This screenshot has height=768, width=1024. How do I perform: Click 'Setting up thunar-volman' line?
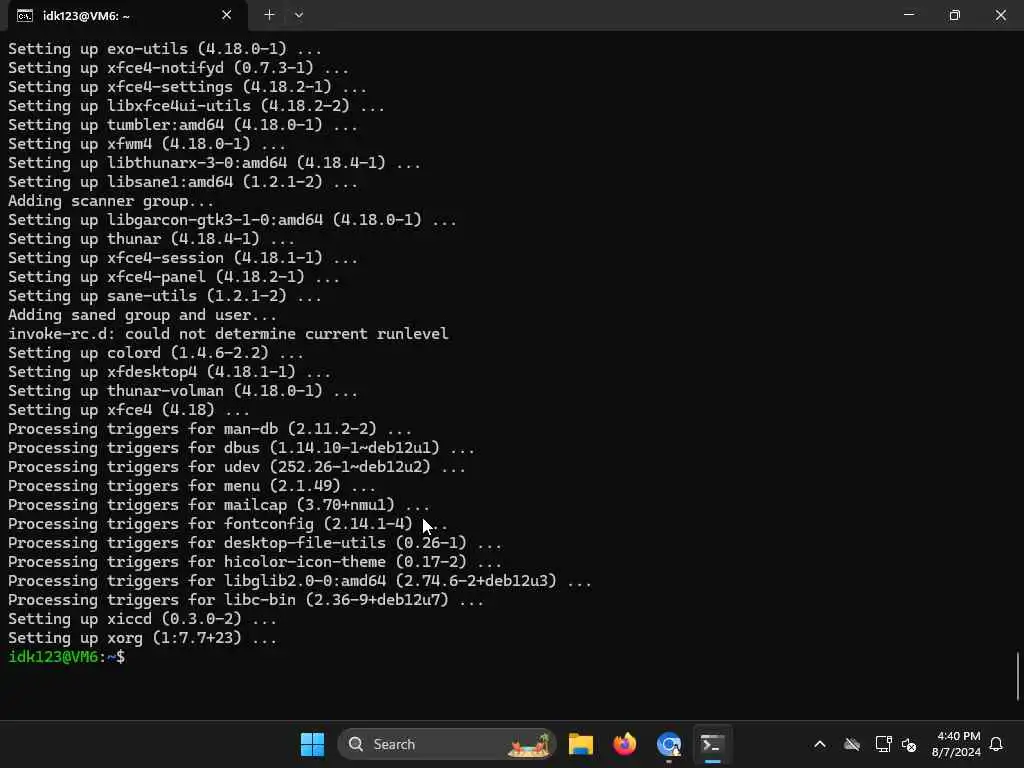pos(183,391)
